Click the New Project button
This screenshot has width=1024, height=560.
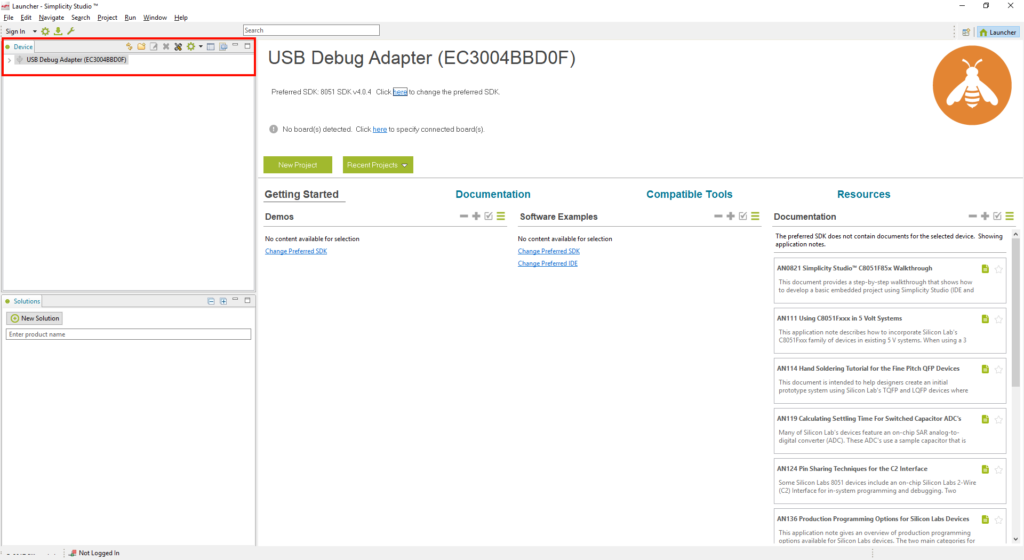pyautogui.click(x=297, y=165)
